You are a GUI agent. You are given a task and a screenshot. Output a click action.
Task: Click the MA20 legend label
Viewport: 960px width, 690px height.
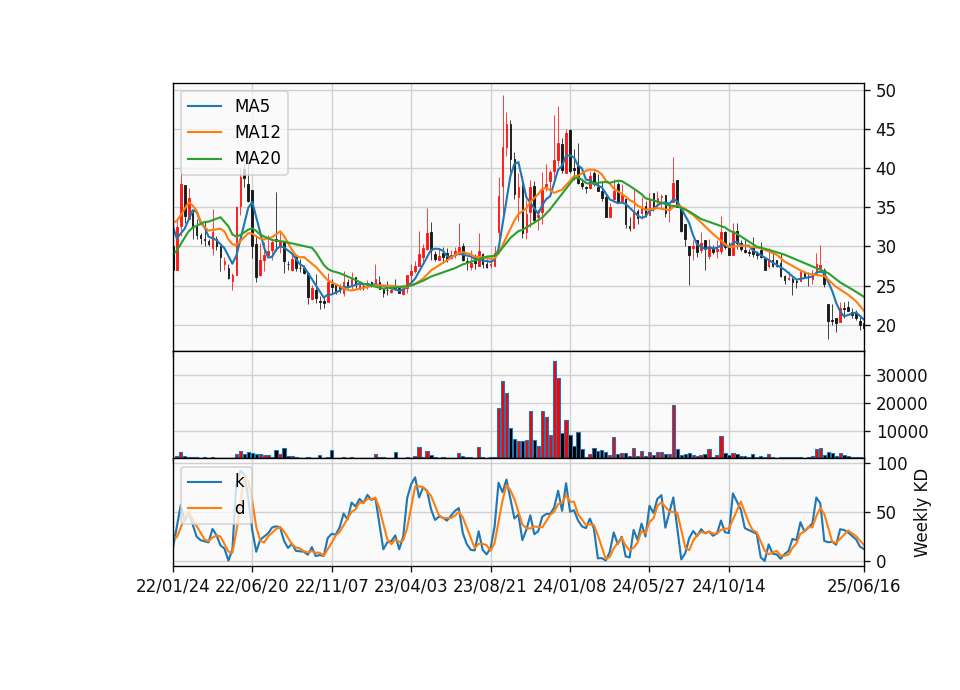(258, 158)
